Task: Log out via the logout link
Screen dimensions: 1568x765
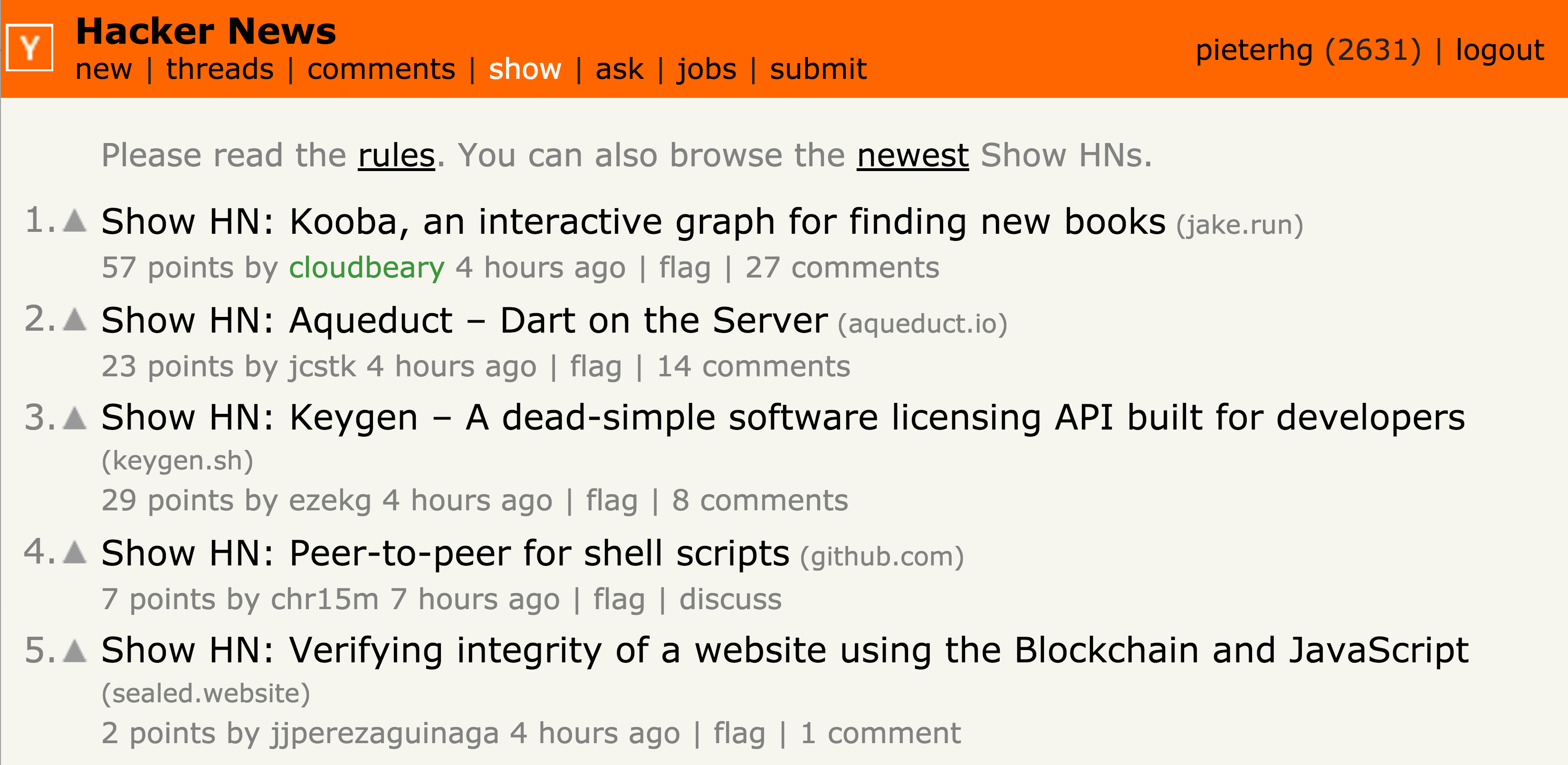Action: [x=1499, y=50]
